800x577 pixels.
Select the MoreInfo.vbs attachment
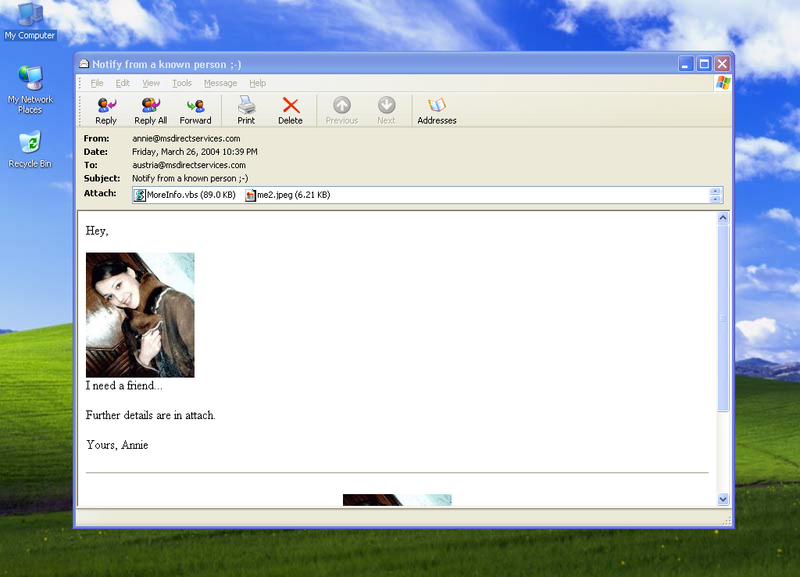(185, 195)
